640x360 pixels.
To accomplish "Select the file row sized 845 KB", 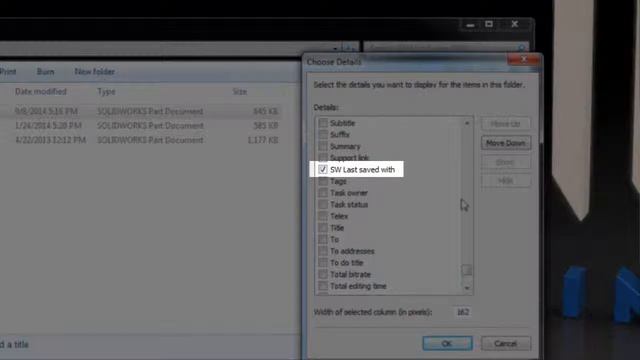I will [x=141, y=111].
